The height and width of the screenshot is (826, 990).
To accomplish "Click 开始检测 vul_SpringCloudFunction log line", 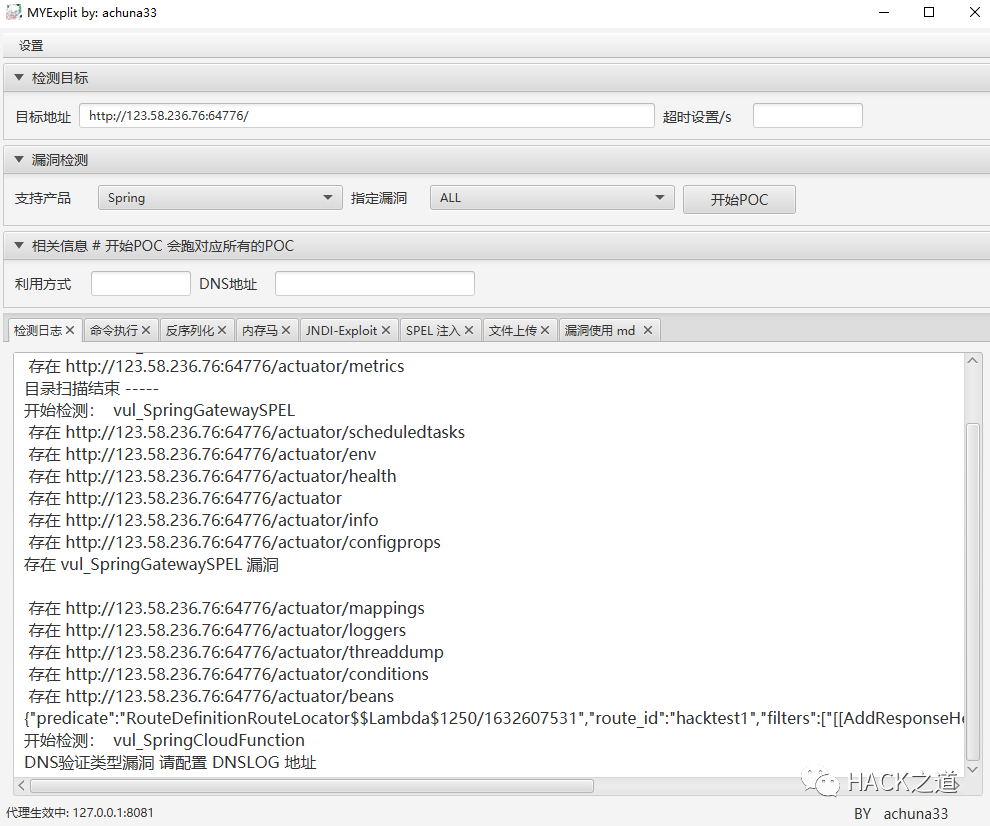I will [164, 740].
